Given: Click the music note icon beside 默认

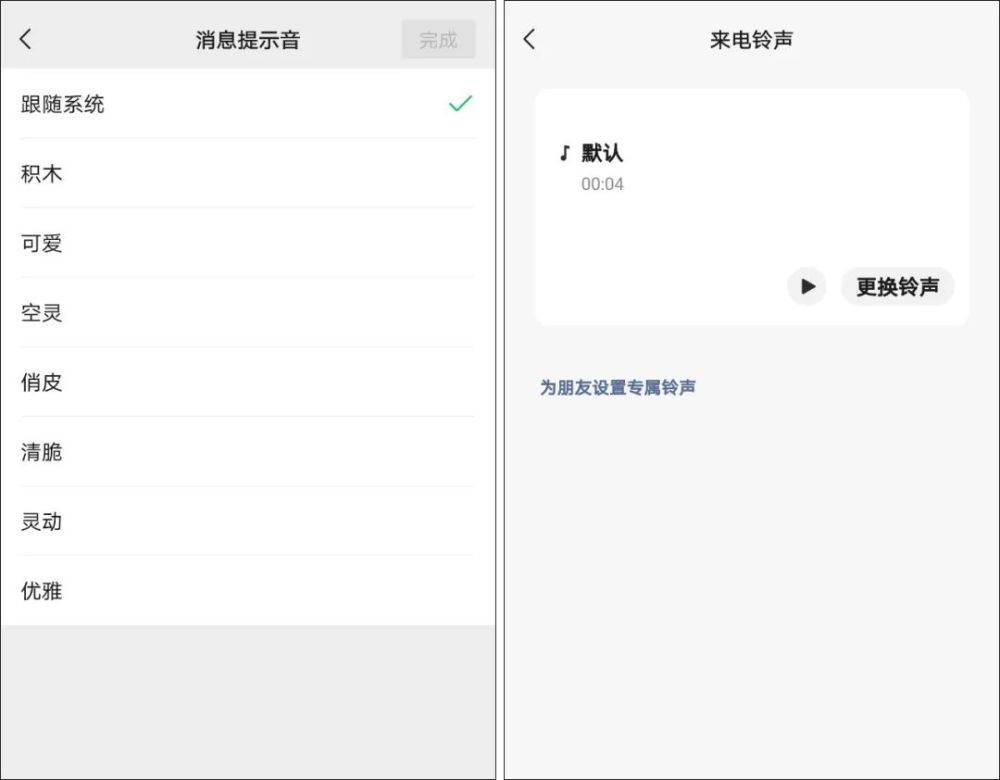Looking at the screenshot, I should coord(564,153).
